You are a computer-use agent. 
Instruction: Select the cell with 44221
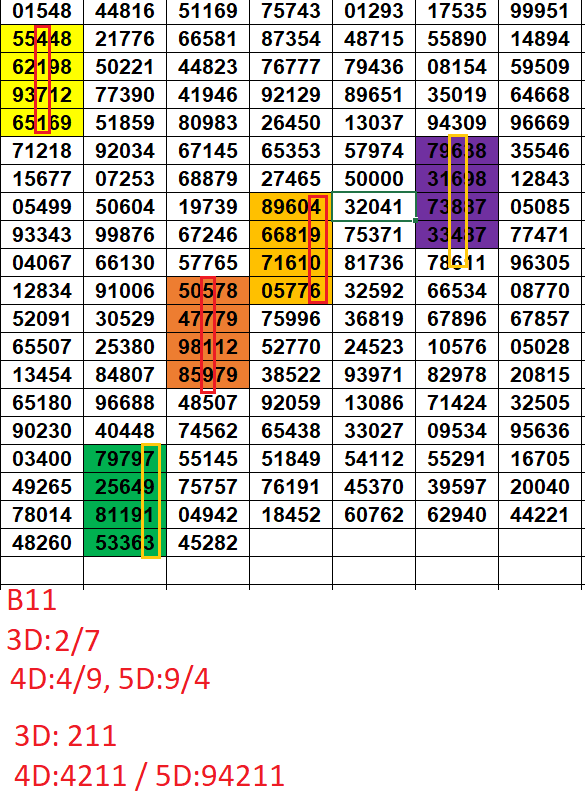pos(540,514)
